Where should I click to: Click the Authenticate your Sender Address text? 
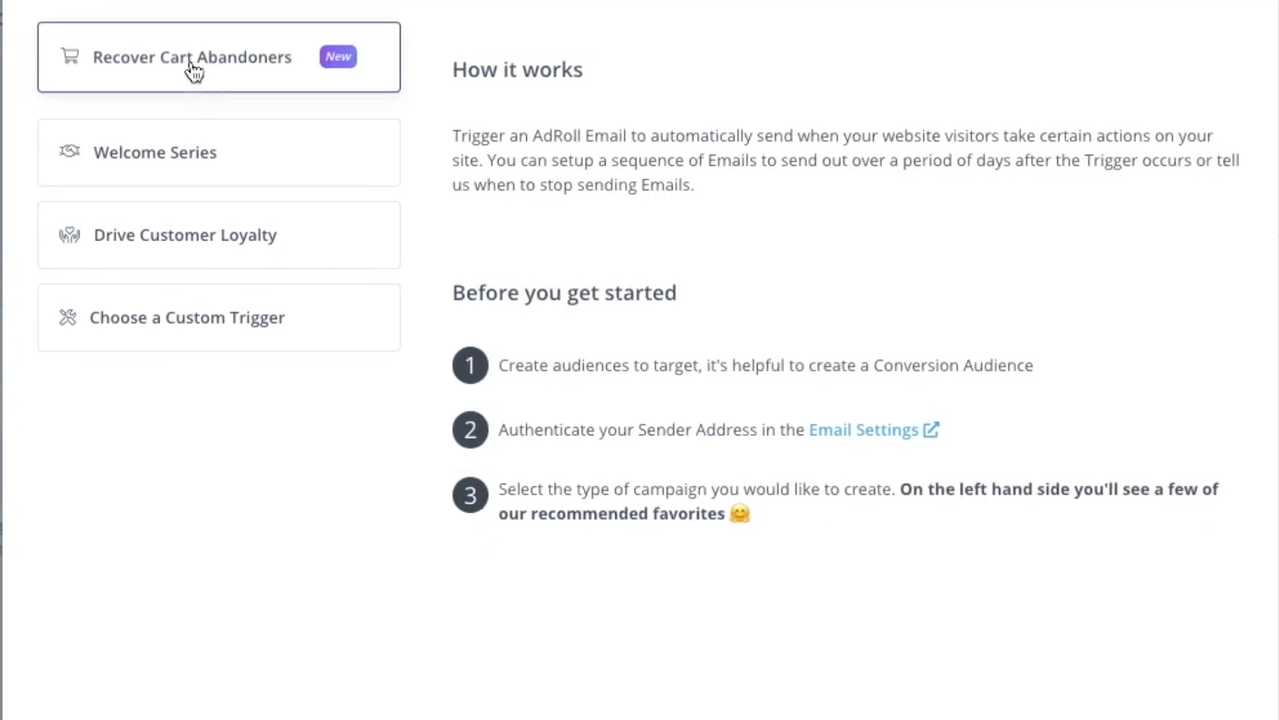tap(651, 430)
